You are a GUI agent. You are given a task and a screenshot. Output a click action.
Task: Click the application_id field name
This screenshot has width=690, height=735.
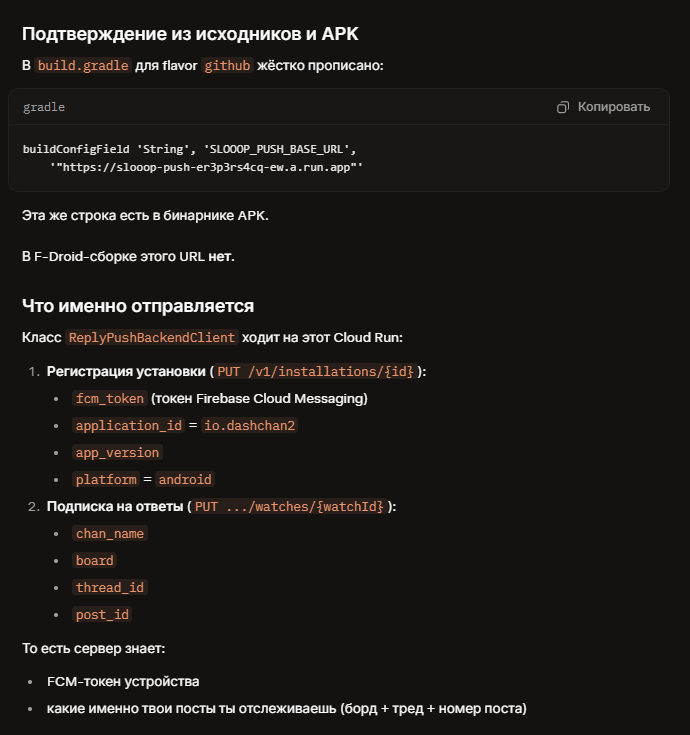(x=128, y=426)
